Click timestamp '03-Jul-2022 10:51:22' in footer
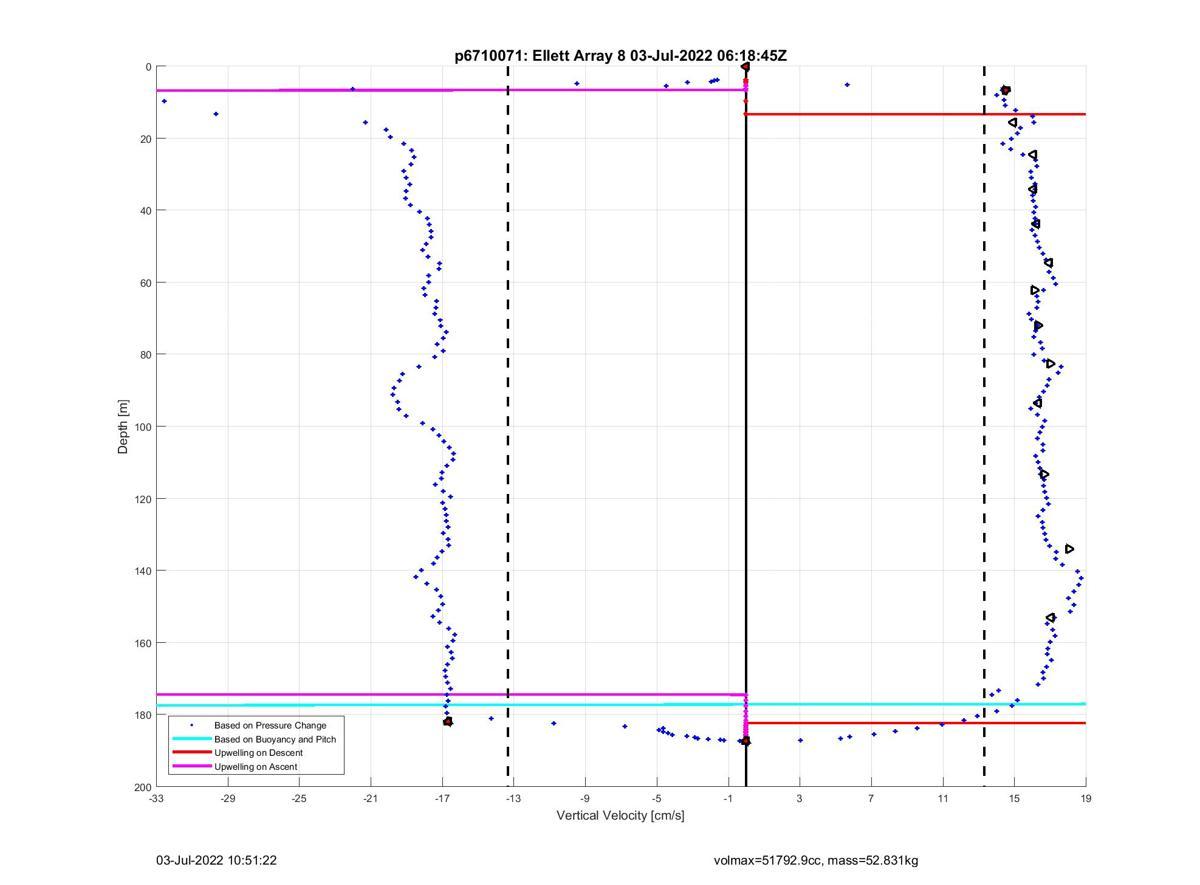 (216, 860)
